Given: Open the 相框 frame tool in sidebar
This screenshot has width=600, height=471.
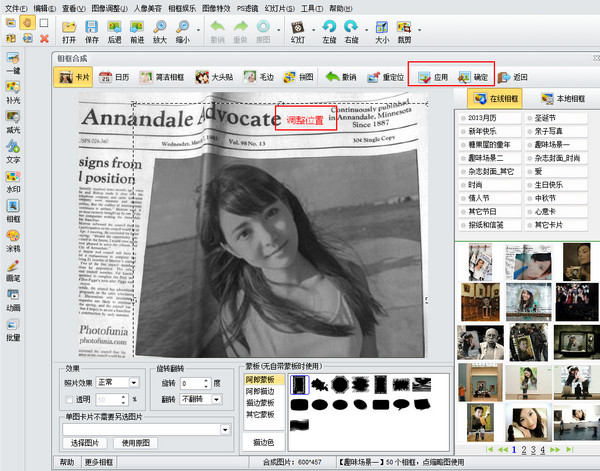Looking at the screenshot, I should point(13,211).
